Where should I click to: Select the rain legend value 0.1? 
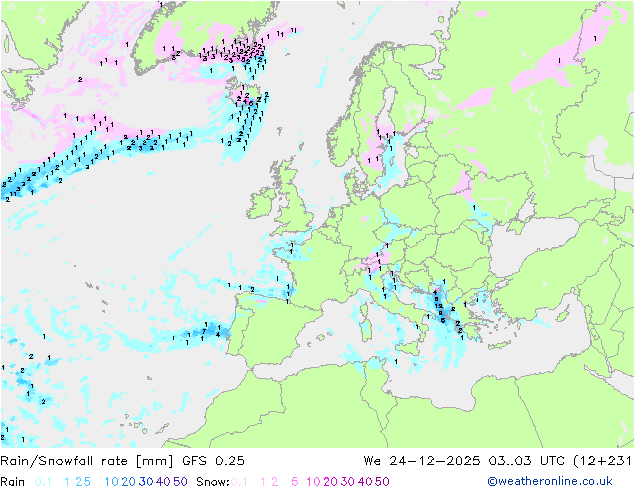43,482
